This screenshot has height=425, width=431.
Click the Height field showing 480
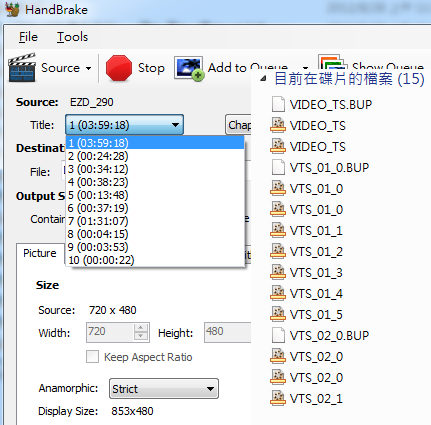pos(228,332)
